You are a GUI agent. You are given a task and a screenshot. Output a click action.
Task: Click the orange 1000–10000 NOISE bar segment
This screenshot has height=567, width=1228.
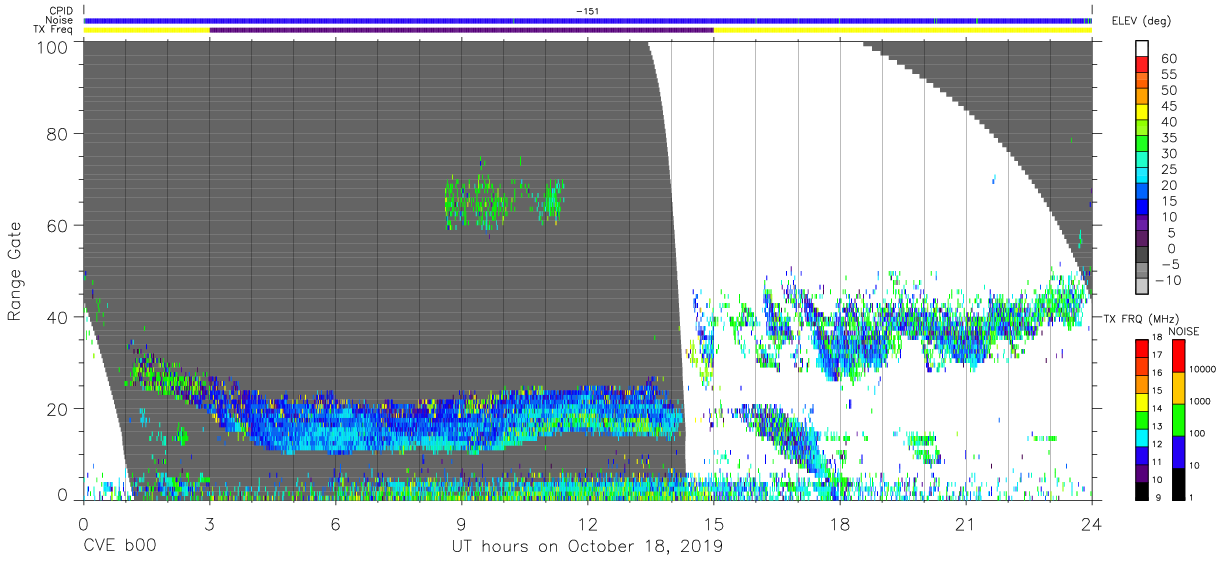[x=1179, y=388]
